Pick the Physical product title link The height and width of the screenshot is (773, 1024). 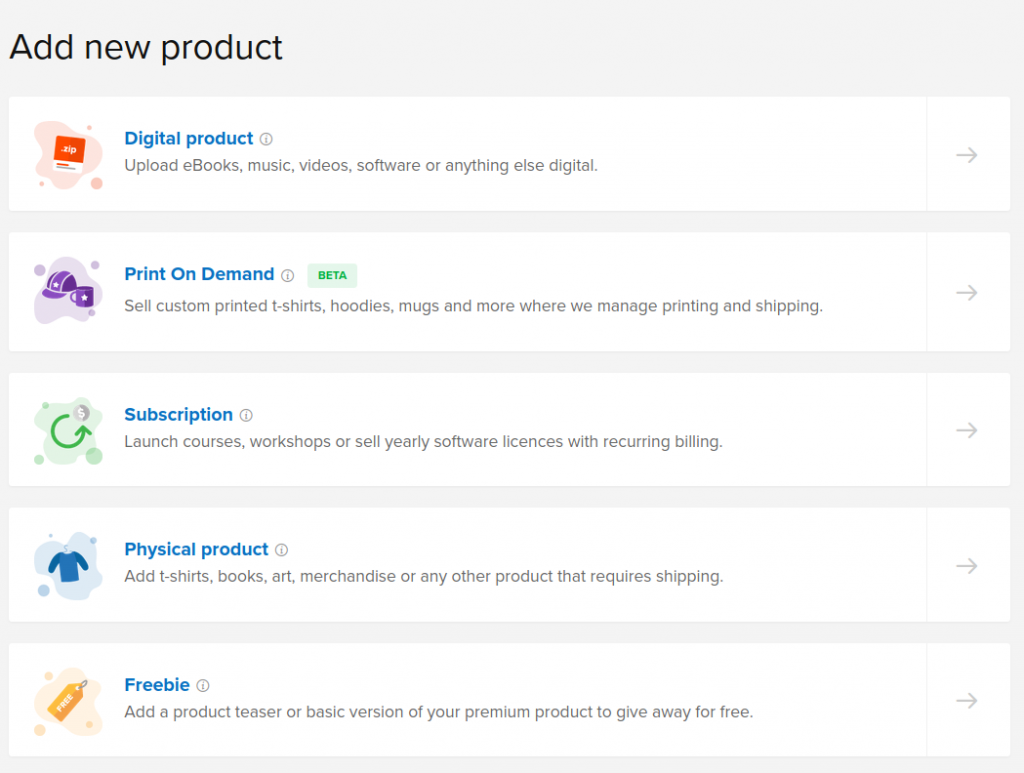tap(196, 549)
